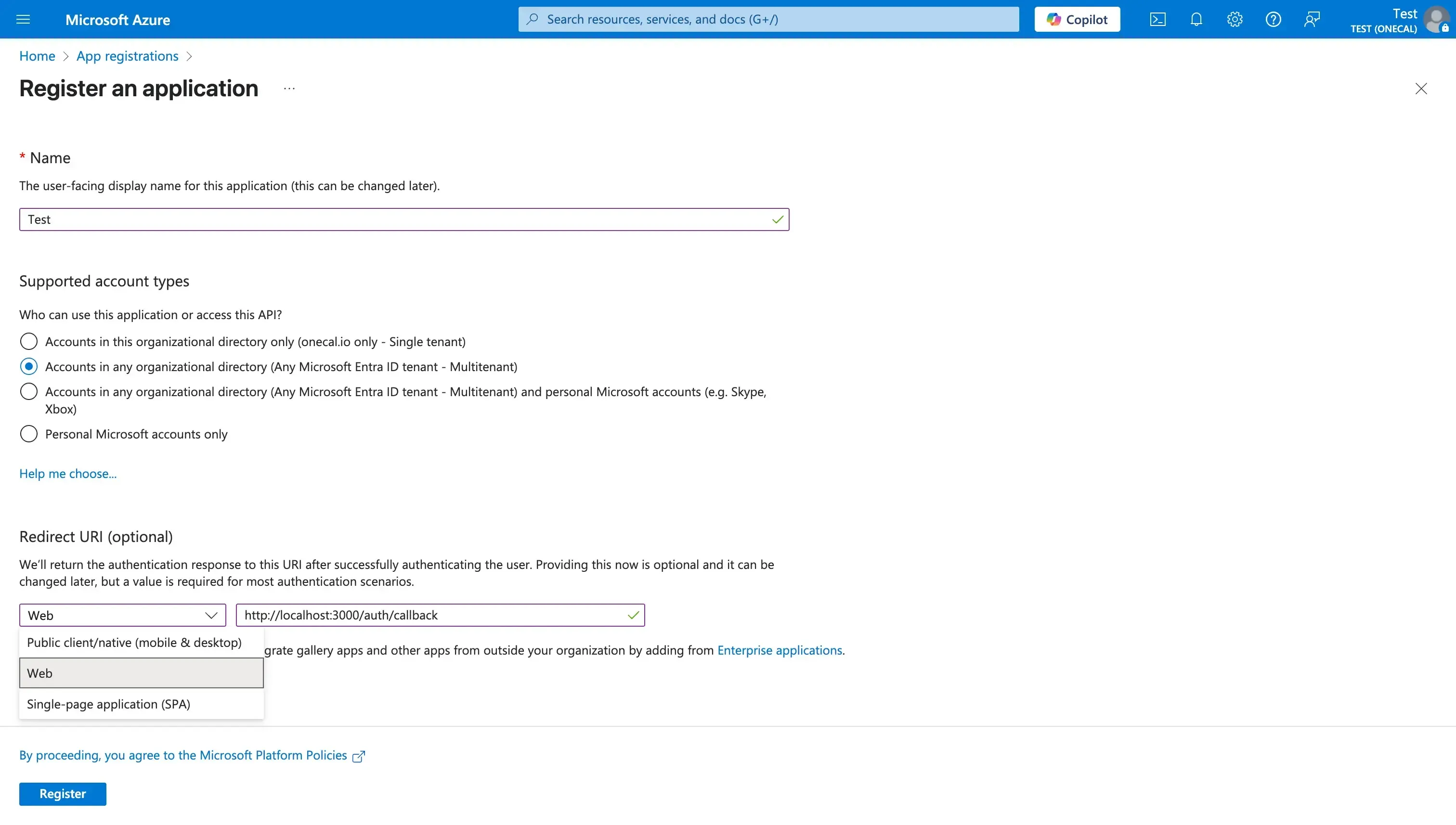Choose Single-page application (SPA) from dropdown
Viewport: 1456px width, 825px height.
coord(109,704)
